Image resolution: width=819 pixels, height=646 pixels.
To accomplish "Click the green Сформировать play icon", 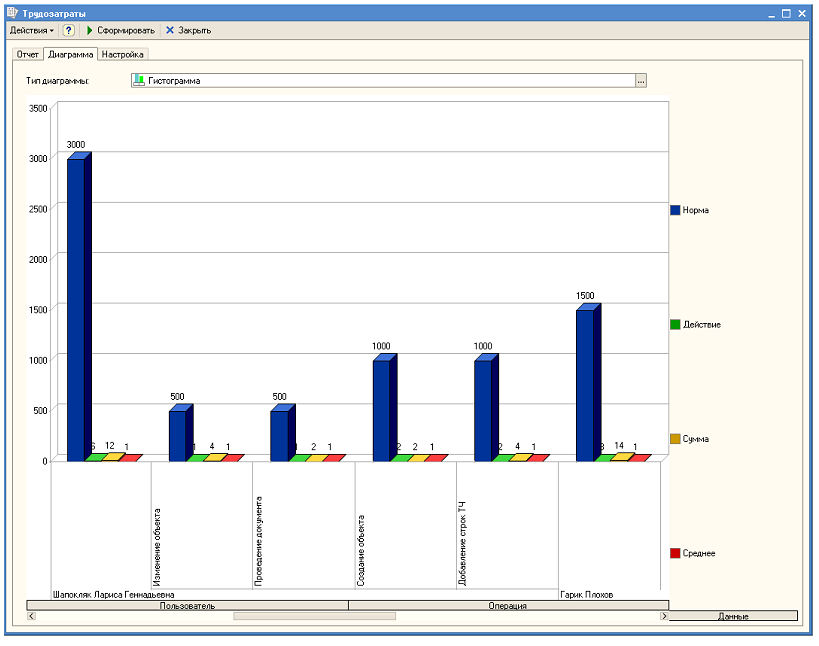I will click(90, 30).
